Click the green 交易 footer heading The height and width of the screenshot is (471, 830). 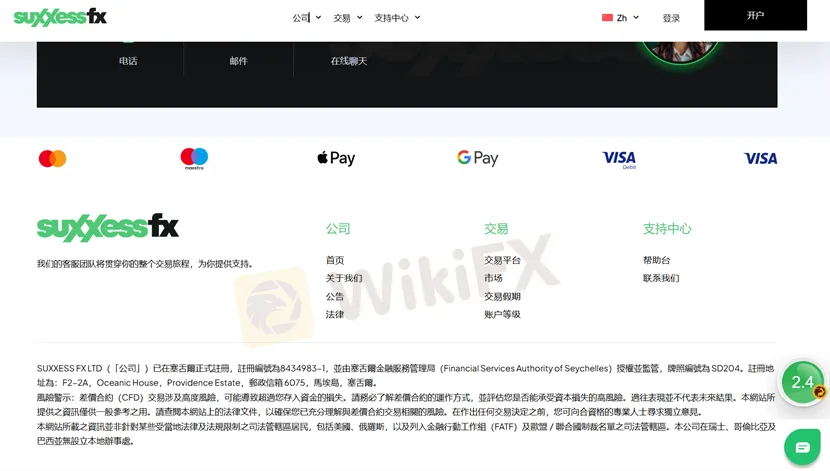point(496,229)
